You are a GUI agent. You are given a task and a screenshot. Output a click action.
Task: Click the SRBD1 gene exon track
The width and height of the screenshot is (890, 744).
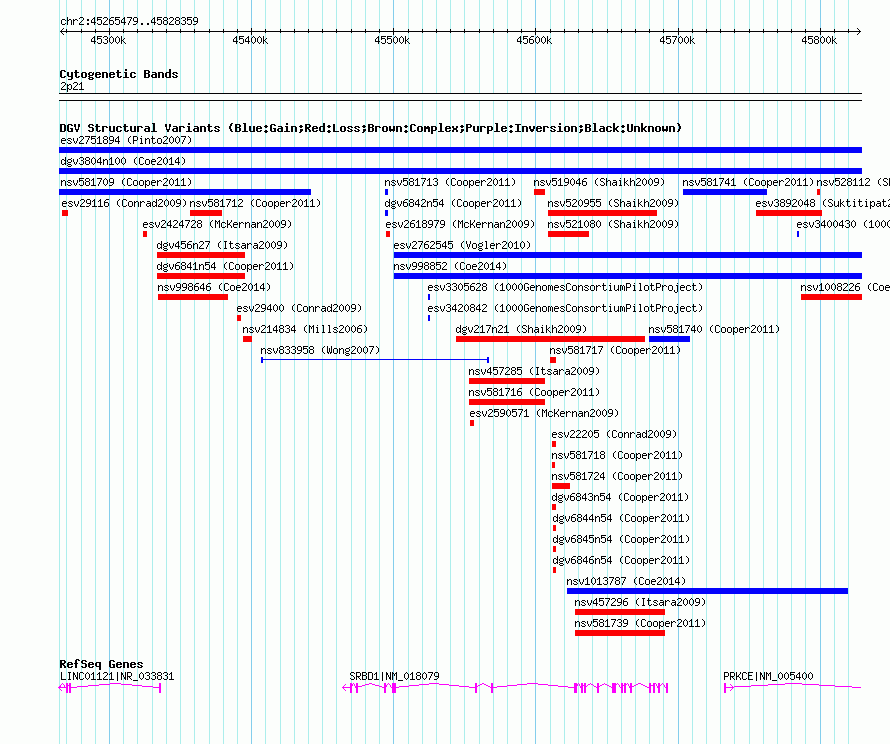point(505,688)
